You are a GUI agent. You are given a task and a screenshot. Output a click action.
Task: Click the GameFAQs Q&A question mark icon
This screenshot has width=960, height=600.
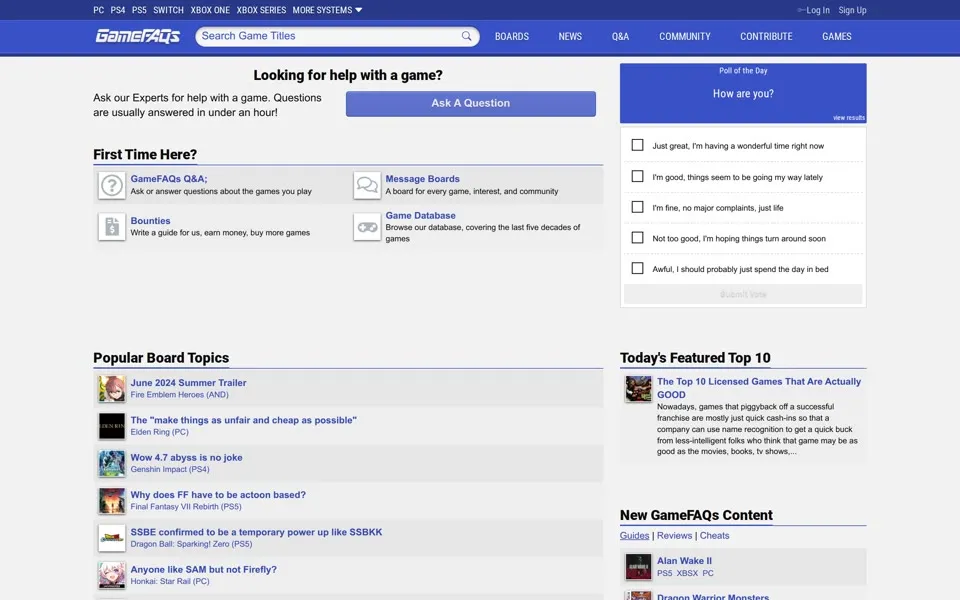click(x=111, y=185)
